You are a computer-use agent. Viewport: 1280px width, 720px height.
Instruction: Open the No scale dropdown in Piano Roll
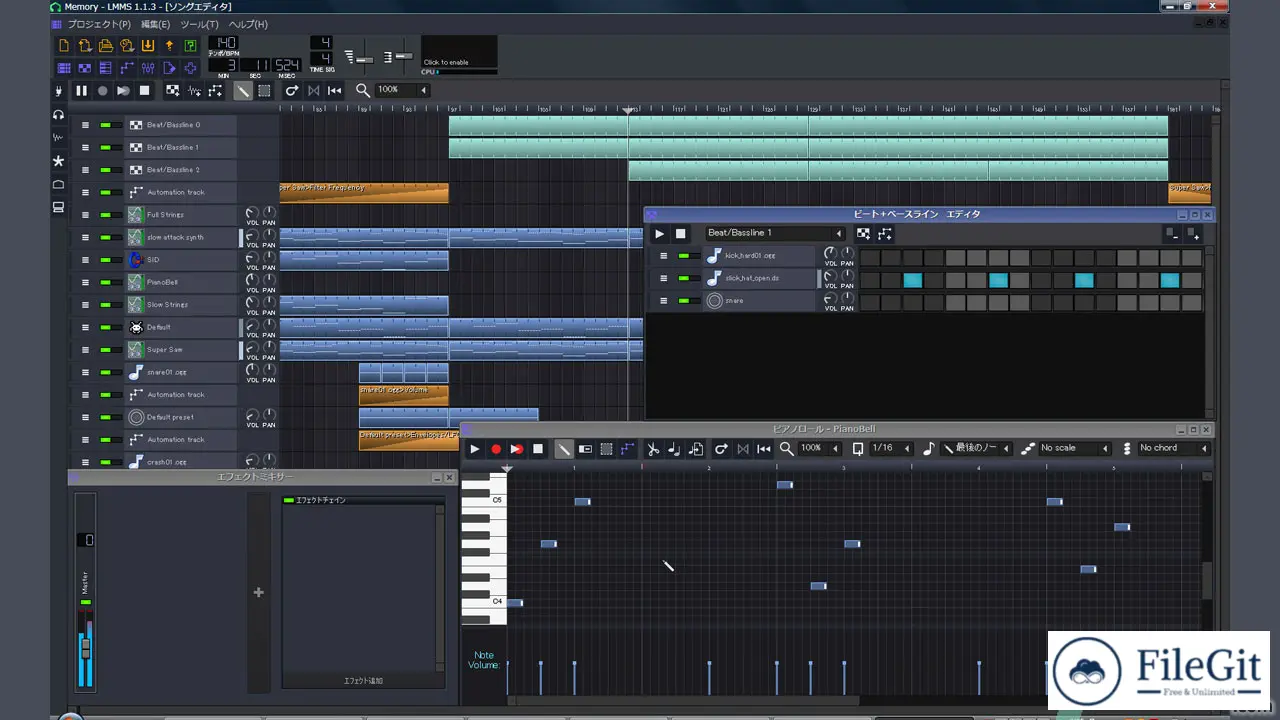(1075, 448)
